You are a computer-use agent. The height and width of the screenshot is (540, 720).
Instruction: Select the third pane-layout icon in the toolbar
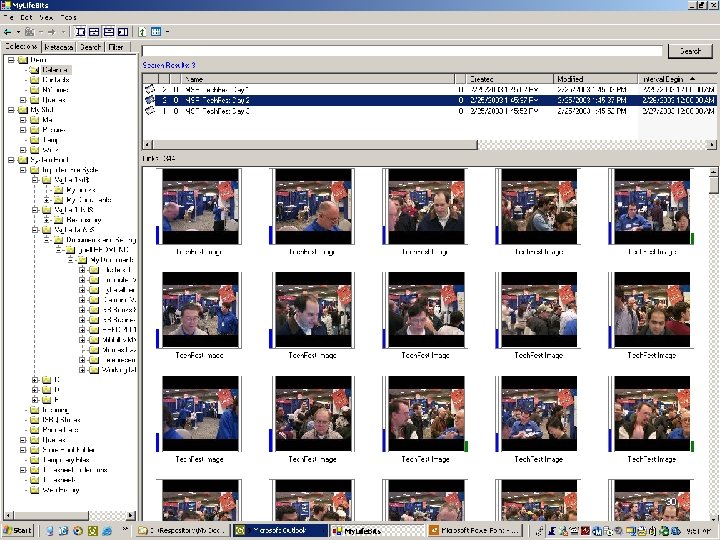109,32
